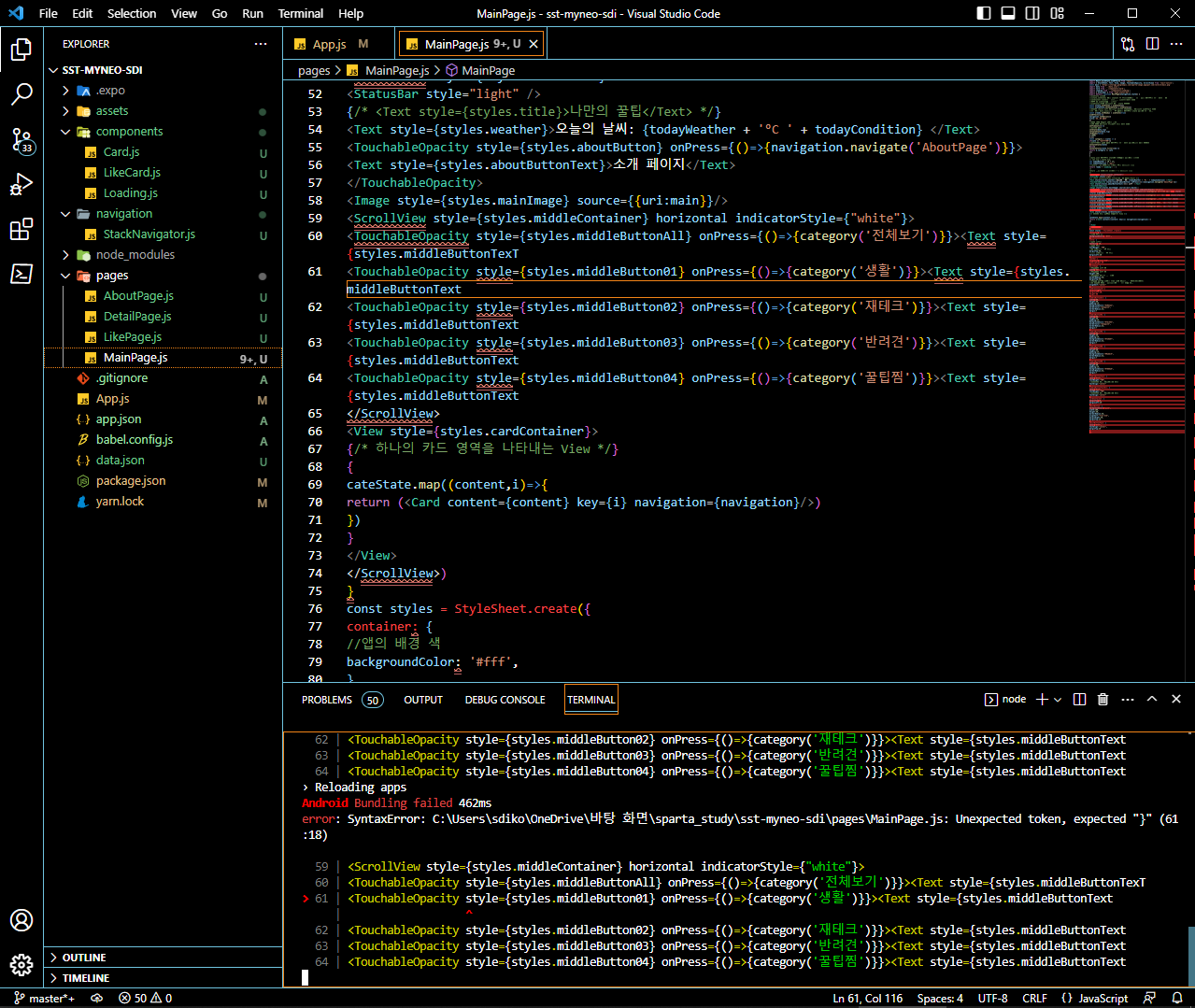Screen dimensions: 1195x1008
Task: Open the Terminal menu
Action: pos(301,13)
